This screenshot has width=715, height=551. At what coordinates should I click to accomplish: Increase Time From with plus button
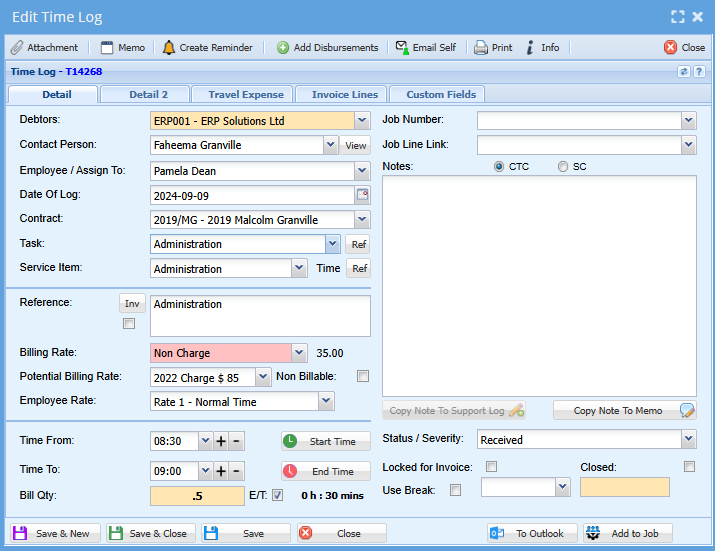click(221, 441)
